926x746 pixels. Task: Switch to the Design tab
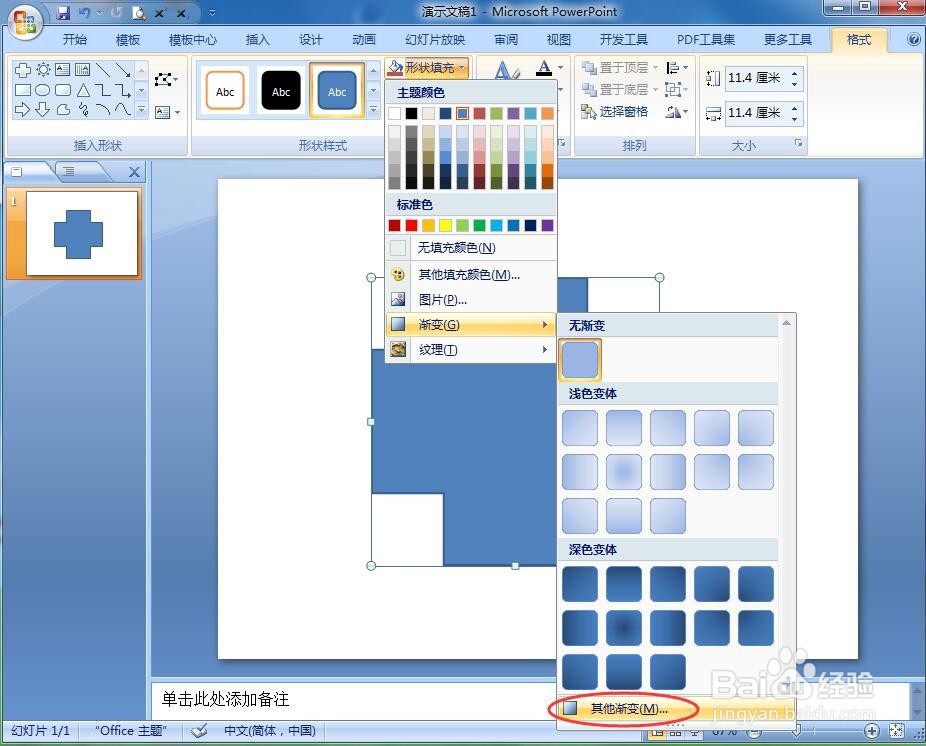coord(311,40)
